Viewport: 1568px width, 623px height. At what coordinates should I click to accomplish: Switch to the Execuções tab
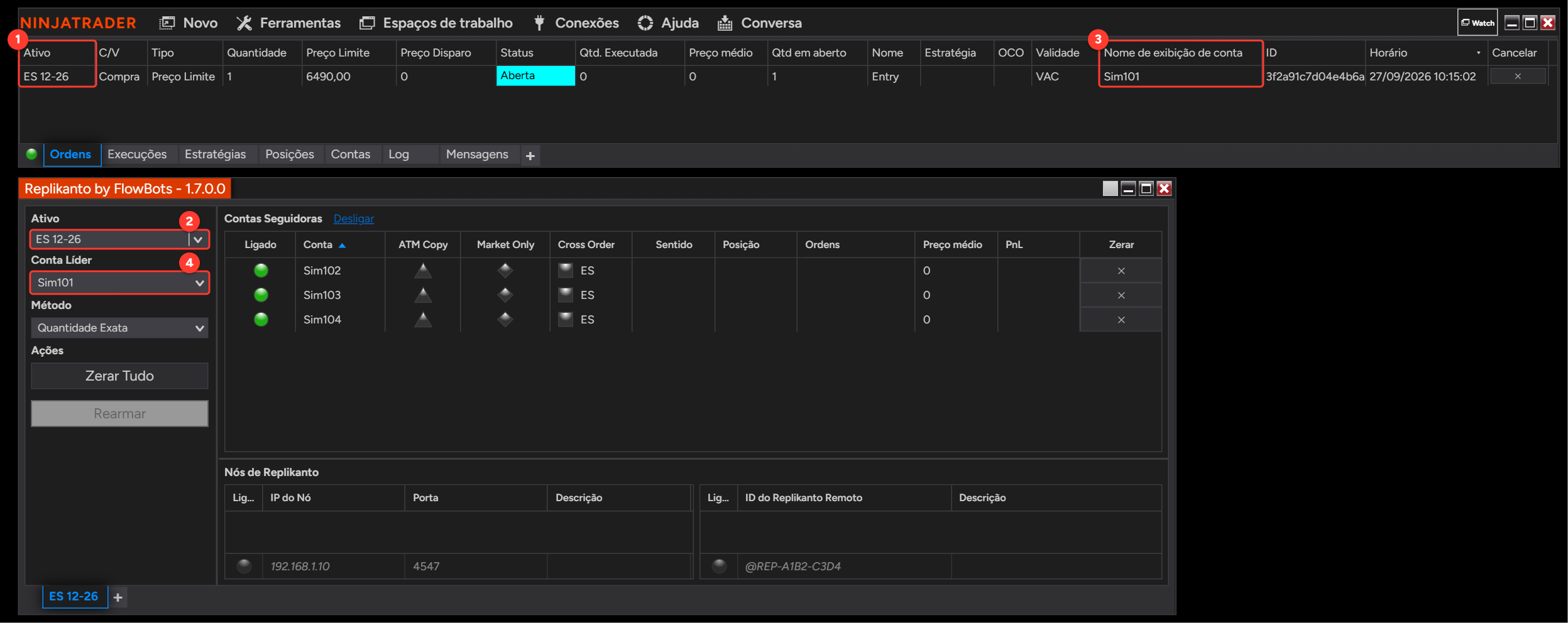click(x=137, y=154)
